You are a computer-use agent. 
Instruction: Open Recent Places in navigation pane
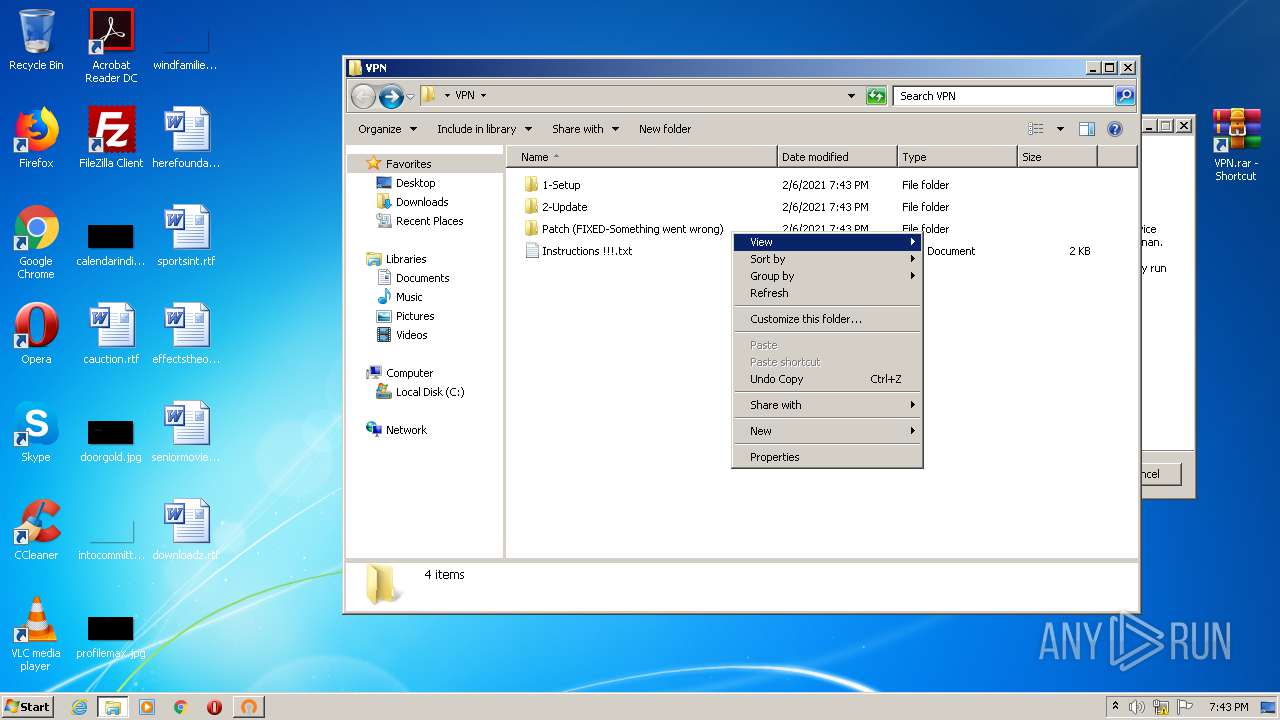pos(419,221)
